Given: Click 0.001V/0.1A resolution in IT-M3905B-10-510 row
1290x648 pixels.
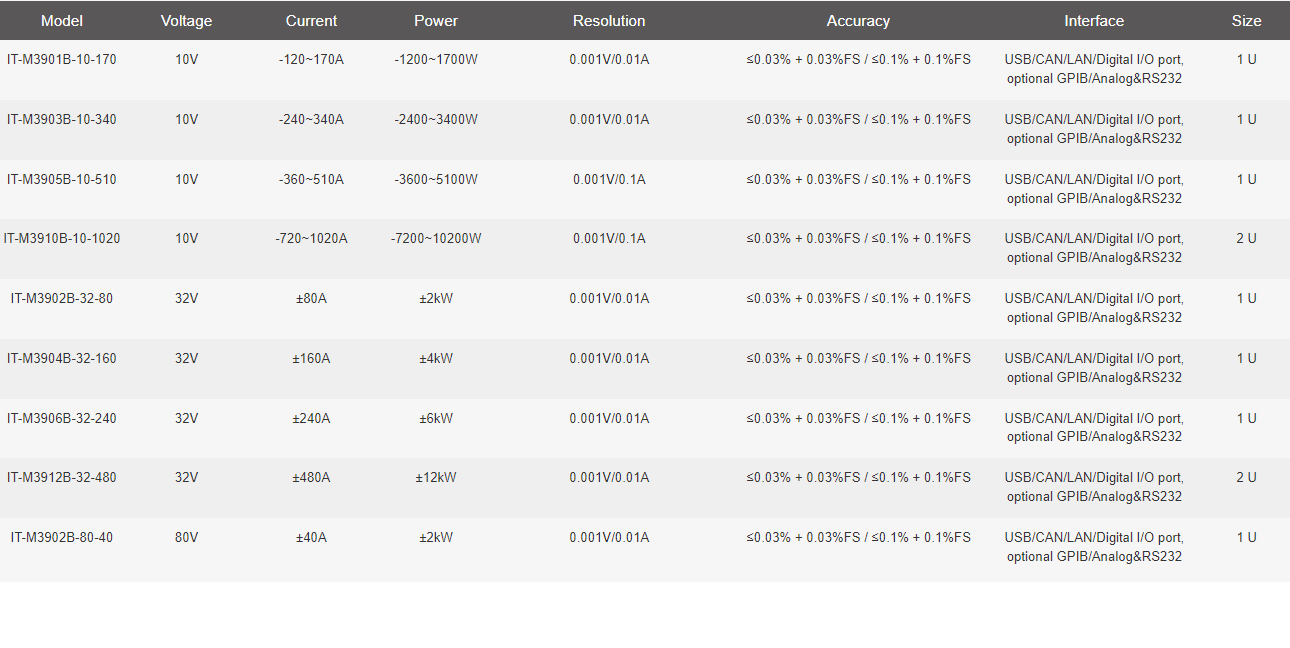Looking at the screenshot, I should click(x=609, y=179).
